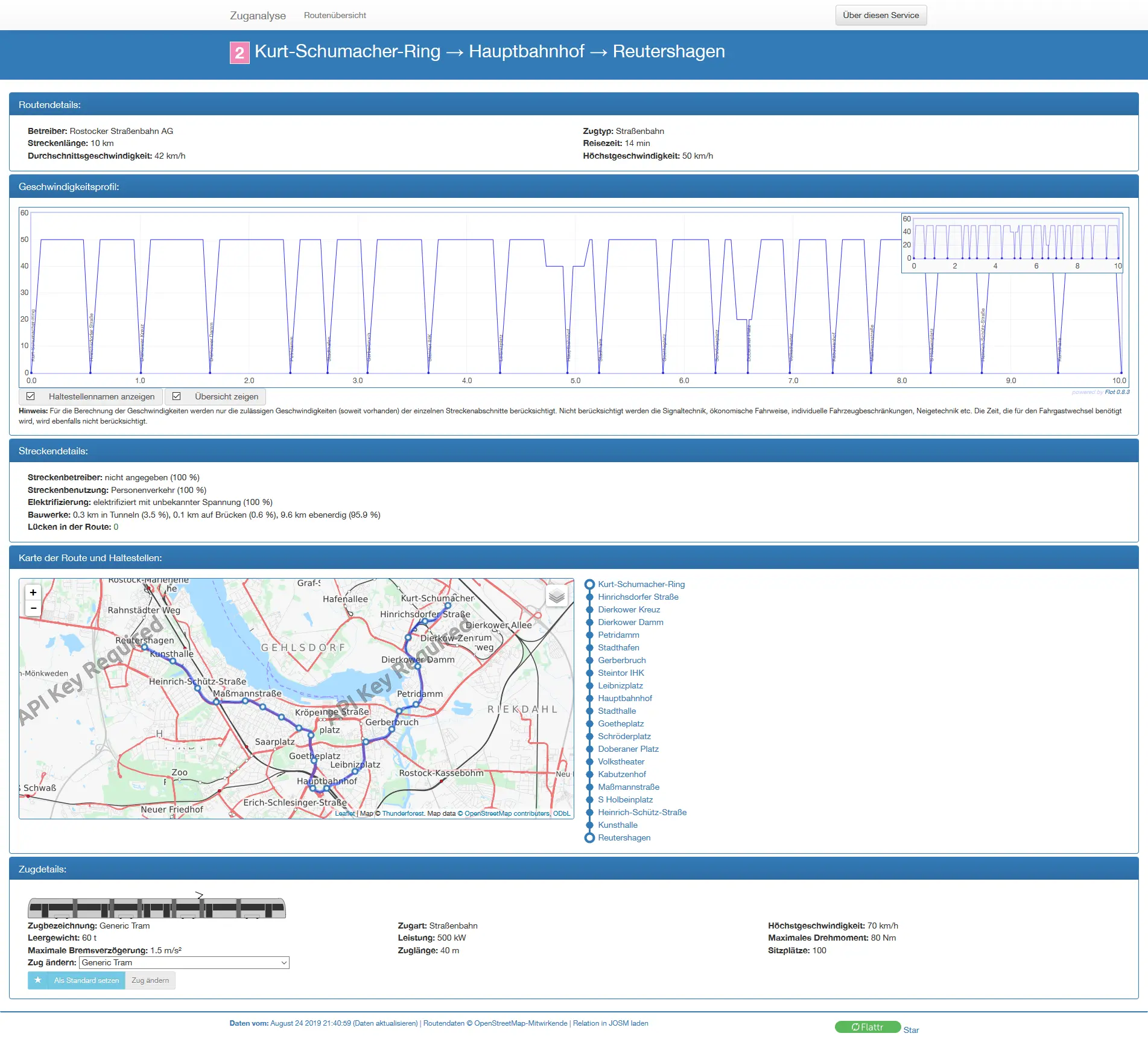Screen dimensions: 1148x1045
Task: Open the map layers control
Action: point(556,596)
